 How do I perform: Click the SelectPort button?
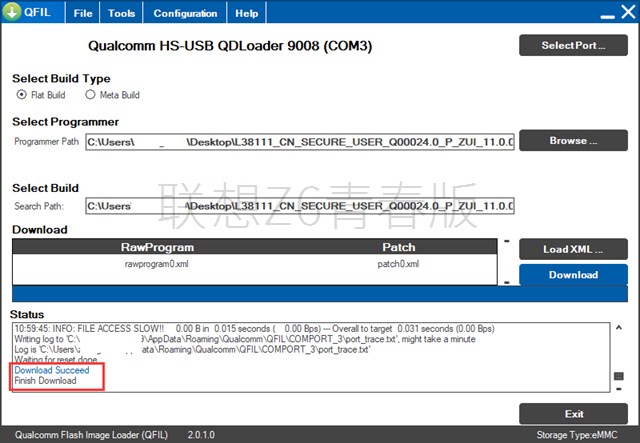click(573, 45)
